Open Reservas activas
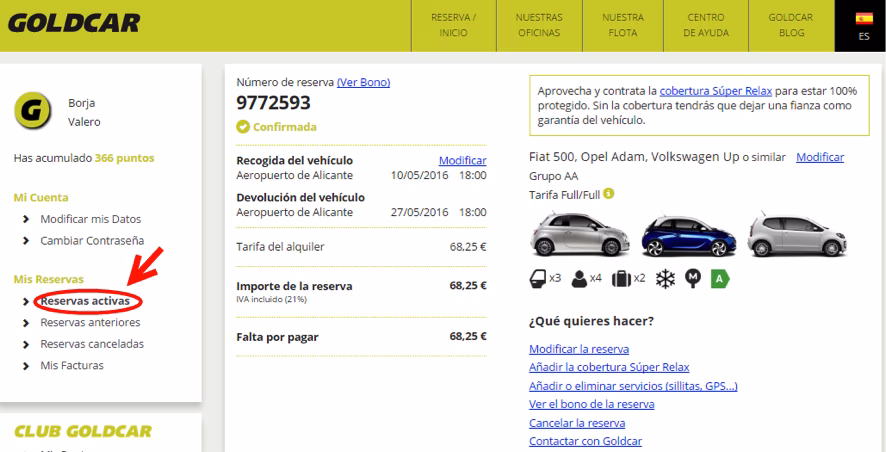 pos(85,301)
